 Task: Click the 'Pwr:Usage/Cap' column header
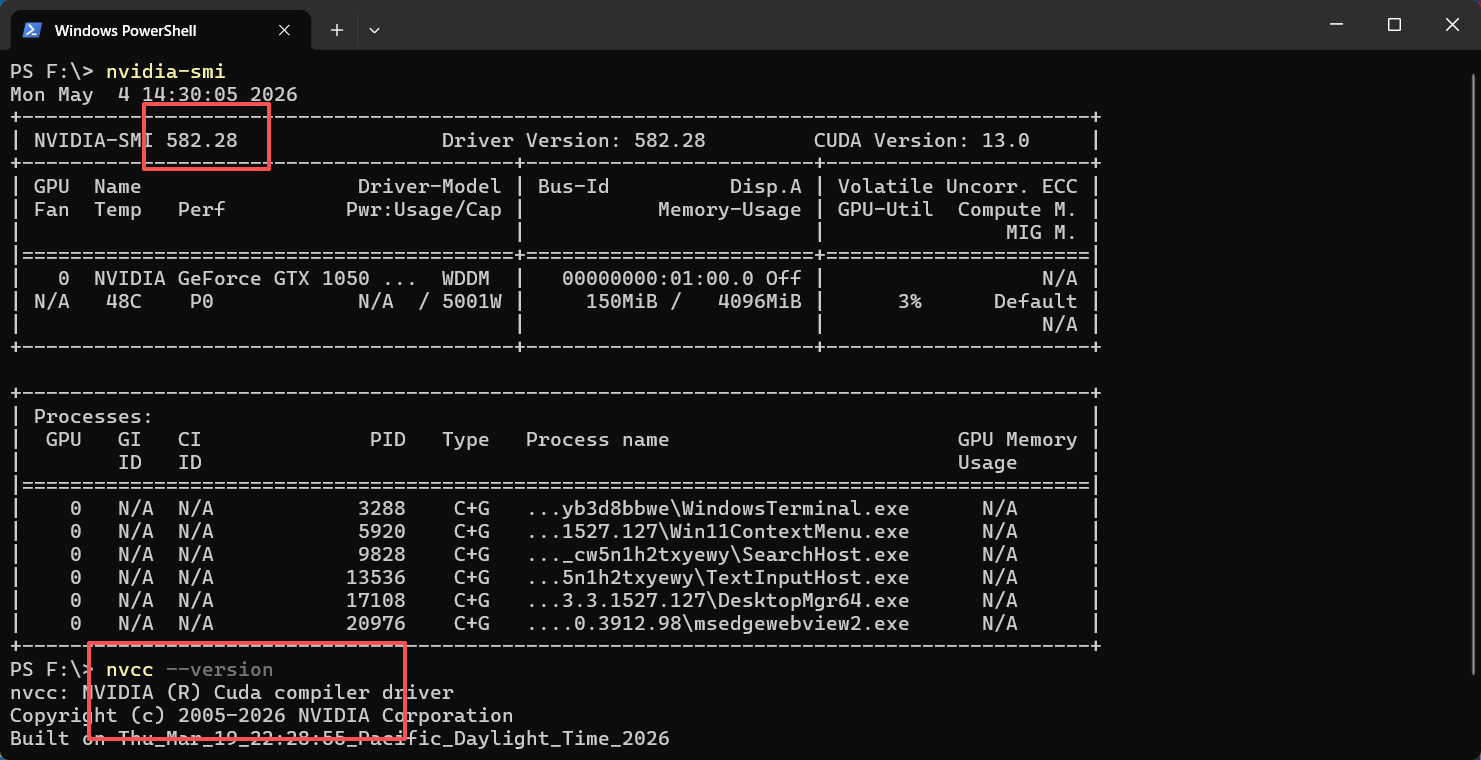pos(424,209)
